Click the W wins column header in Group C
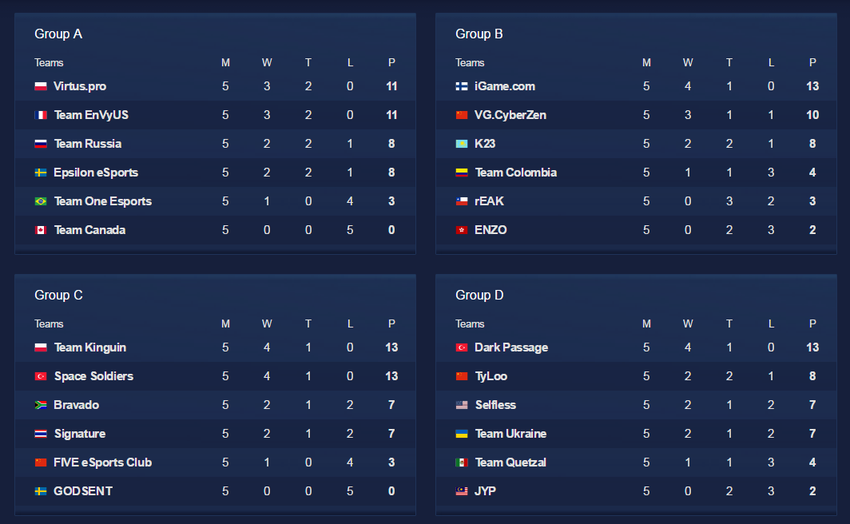The image size is (850, 524). tap(267, 324)
